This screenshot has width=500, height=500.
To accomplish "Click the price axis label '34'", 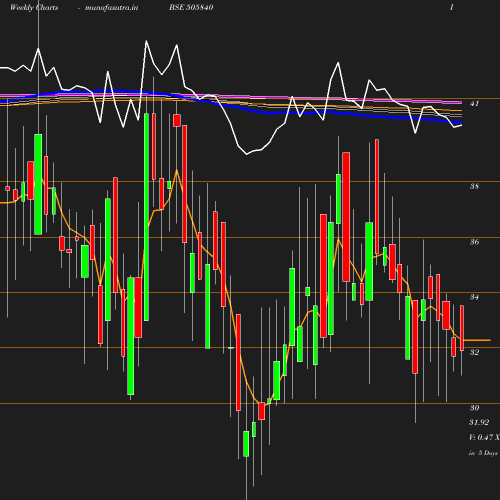I will pos(475,297).
